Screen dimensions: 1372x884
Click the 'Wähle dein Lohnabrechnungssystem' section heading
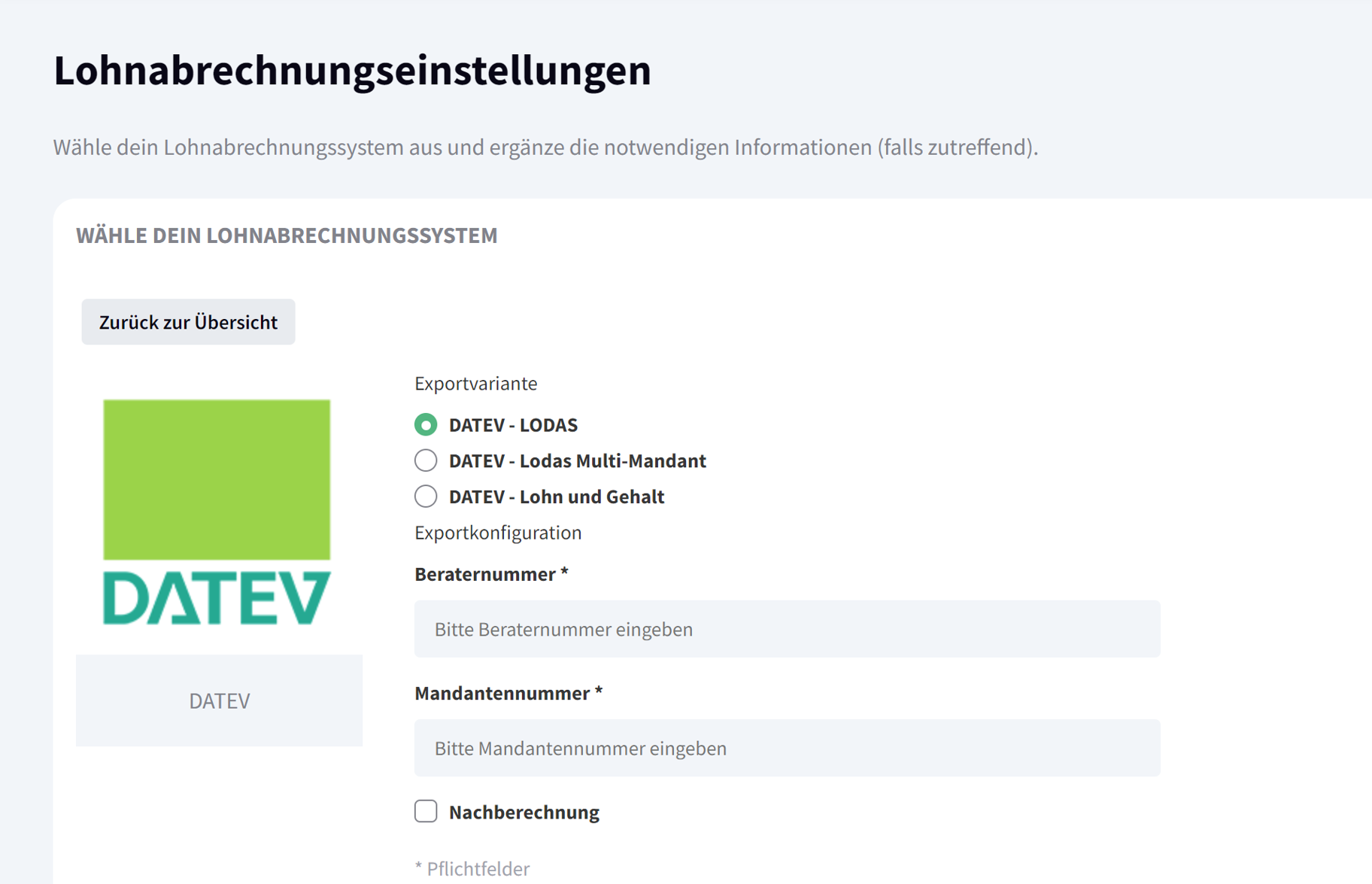click(x=287, y=235)
